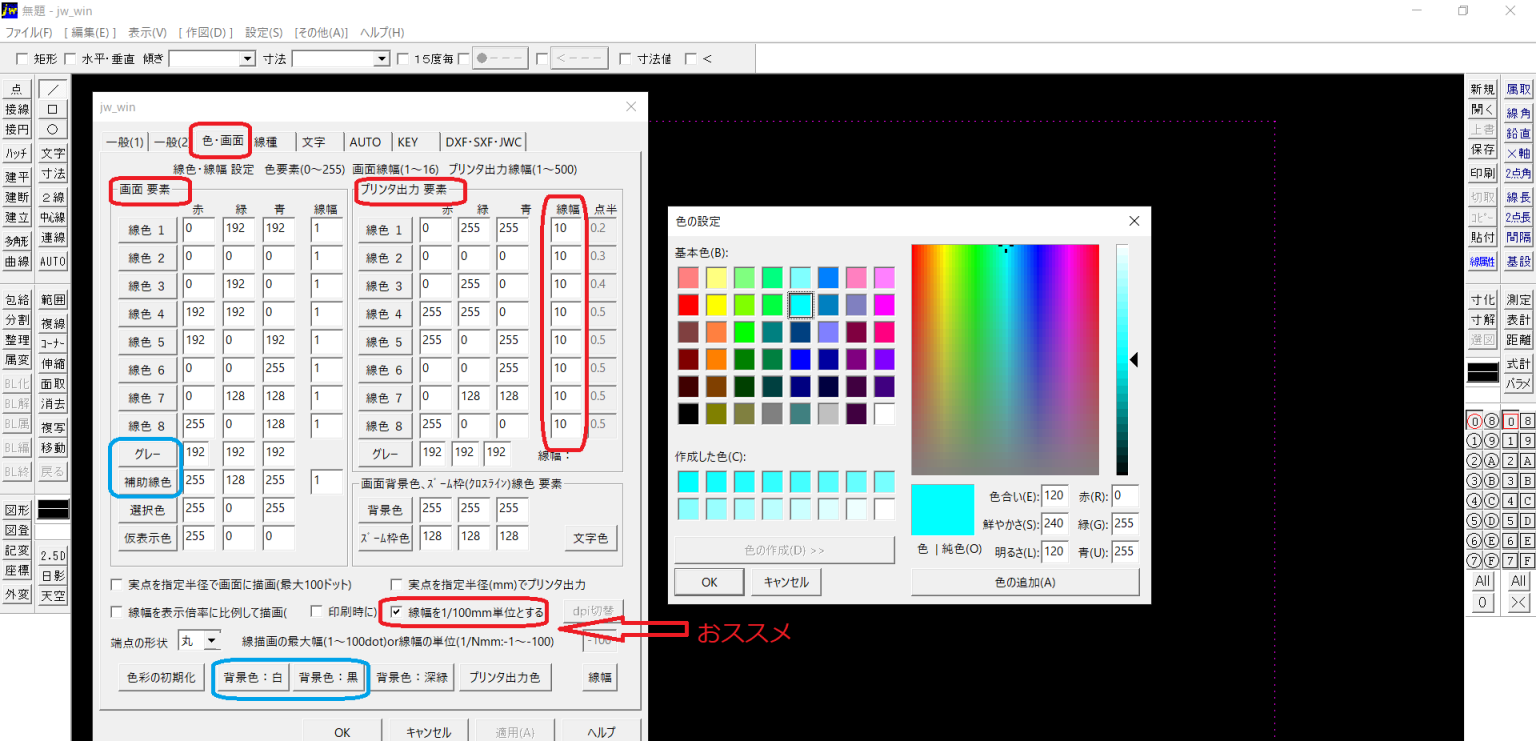Select the 寸法 dimension tool in left toolbar
Viewport: 1536px width, 741px height.
pos(53,174)
